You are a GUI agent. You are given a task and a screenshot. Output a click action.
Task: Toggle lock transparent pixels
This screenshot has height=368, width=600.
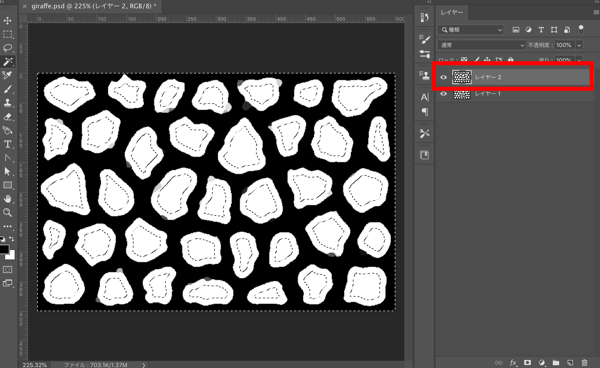464,60
